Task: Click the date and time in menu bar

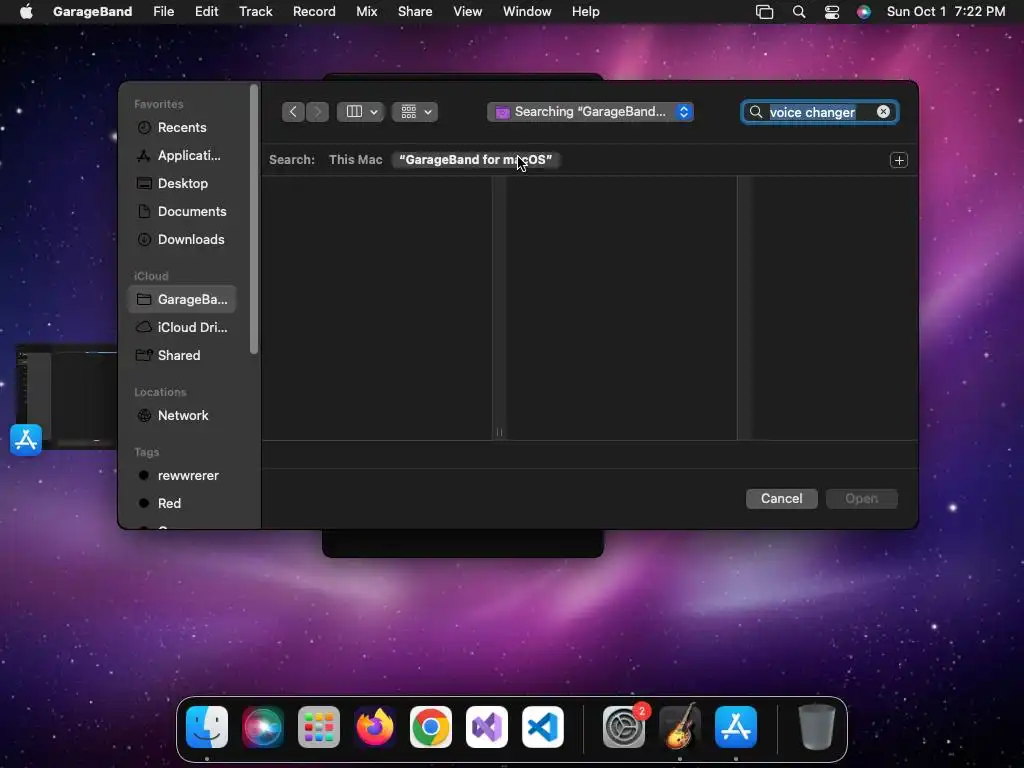Action: coord(946,12)
